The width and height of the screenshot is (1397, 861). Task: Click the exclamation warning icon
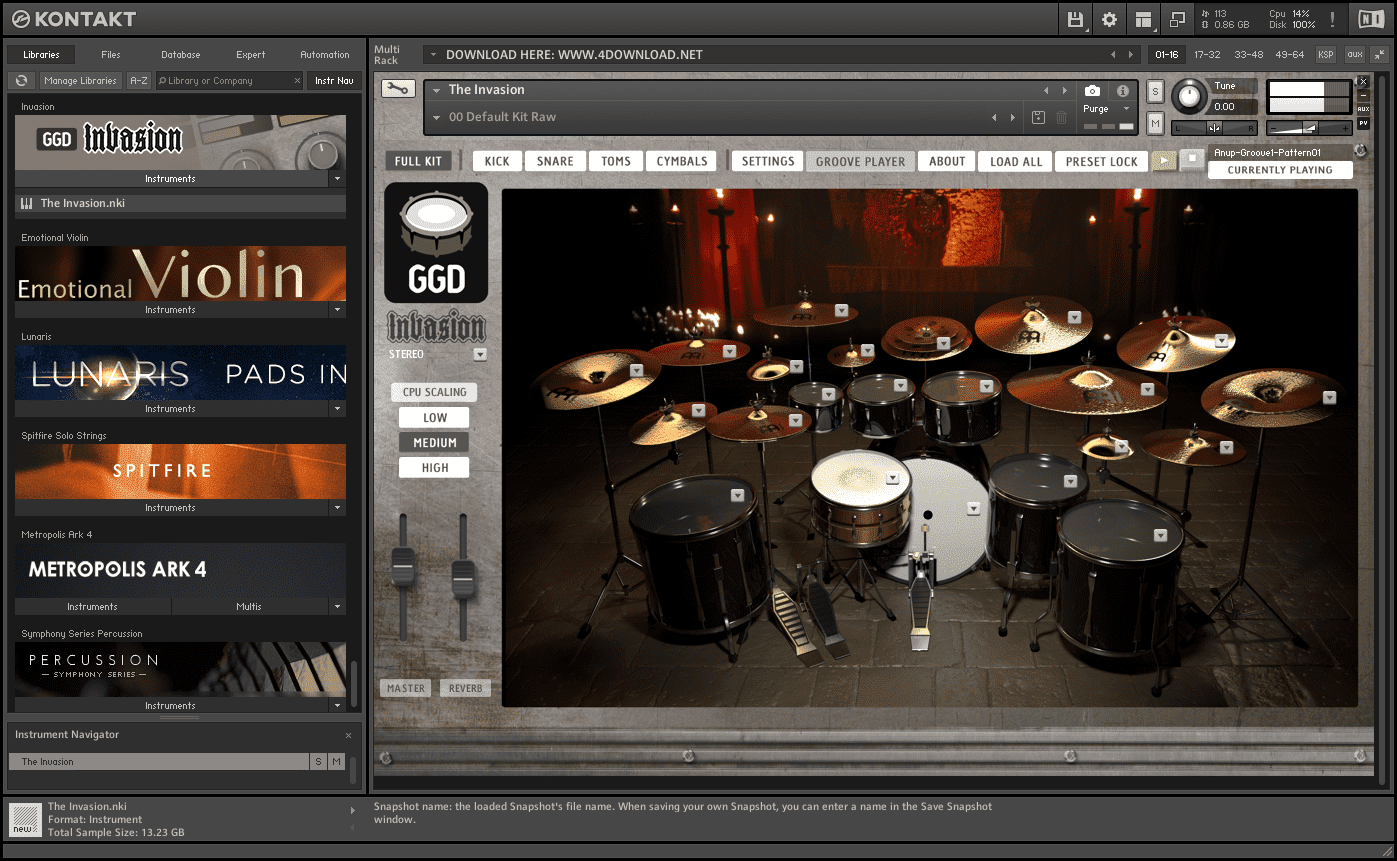tap(1332, 19)
